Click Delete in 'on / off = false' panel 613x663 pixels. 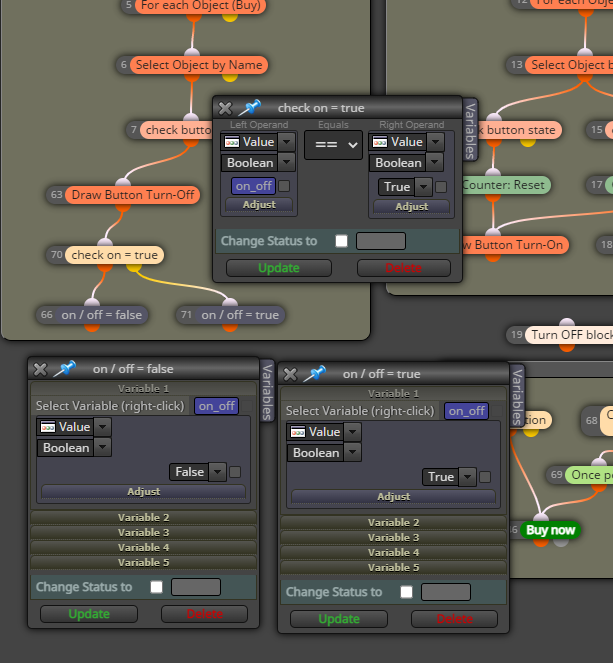[x=205, y=614]
